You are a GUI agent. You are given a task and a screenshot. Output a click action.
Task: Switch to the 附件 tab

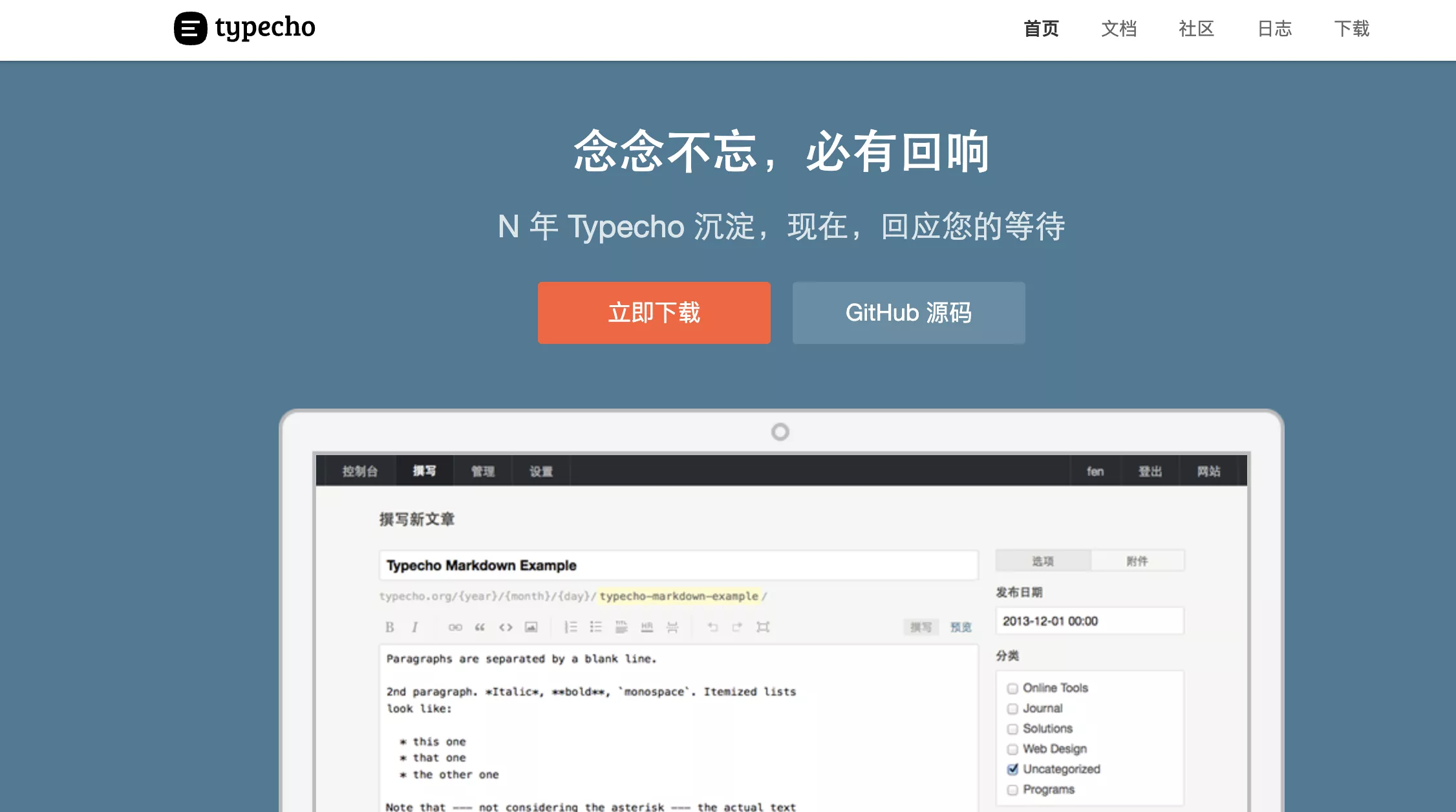[1137, 561]
